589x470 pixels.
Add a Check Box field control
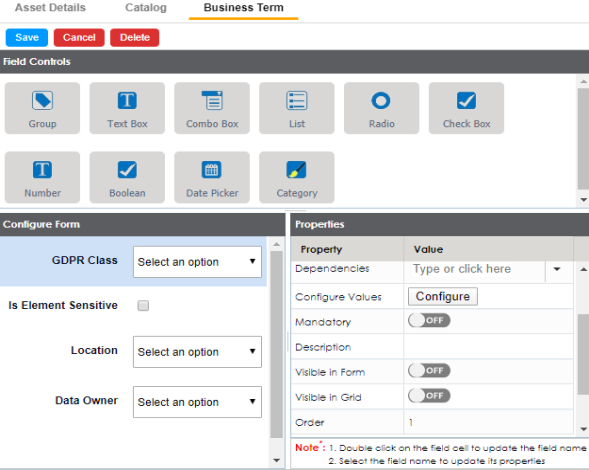pyautogui.click(x=466, y=108)
